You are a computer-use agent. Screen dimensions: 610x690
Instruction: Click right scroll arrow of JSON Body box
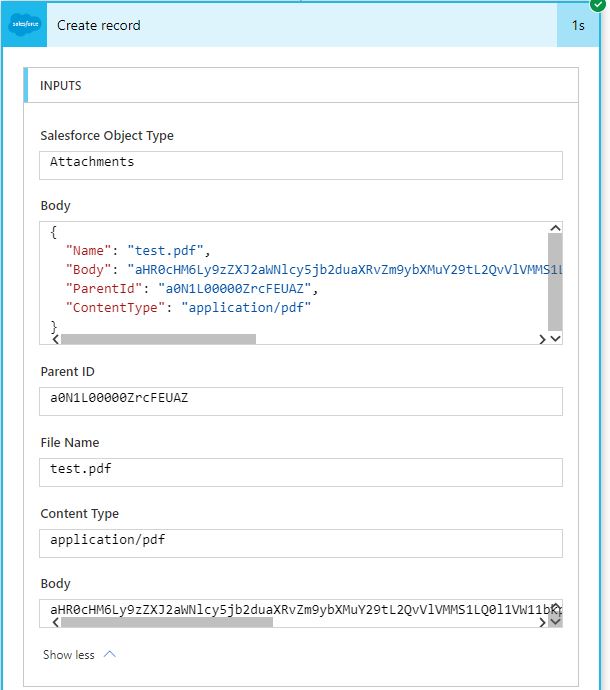(x=542, y=339)
